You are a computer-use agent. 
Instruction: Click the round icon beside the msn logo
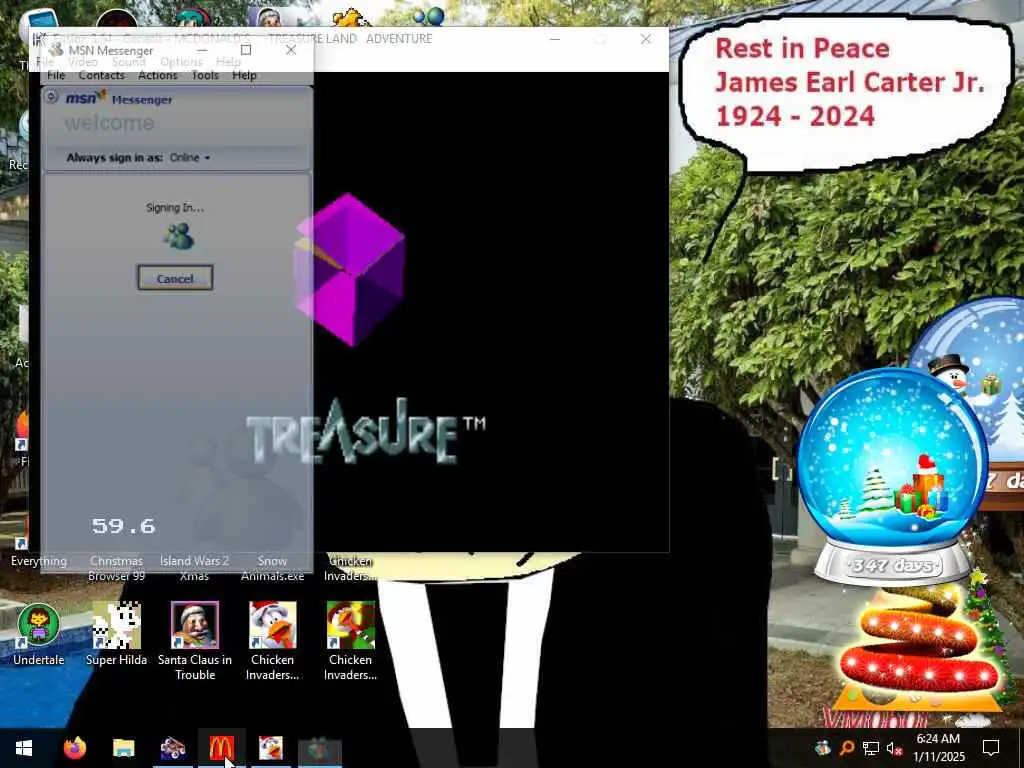point(51,98)
